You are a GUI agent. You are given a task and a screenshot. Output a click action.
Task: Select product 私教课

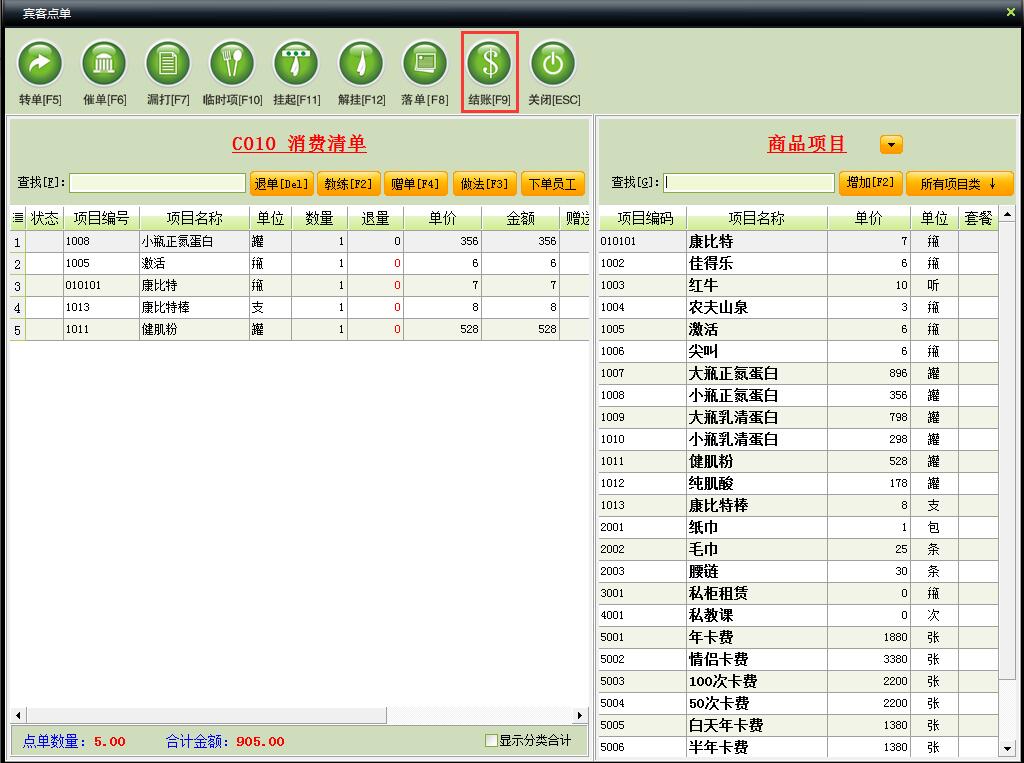point(798,615)
